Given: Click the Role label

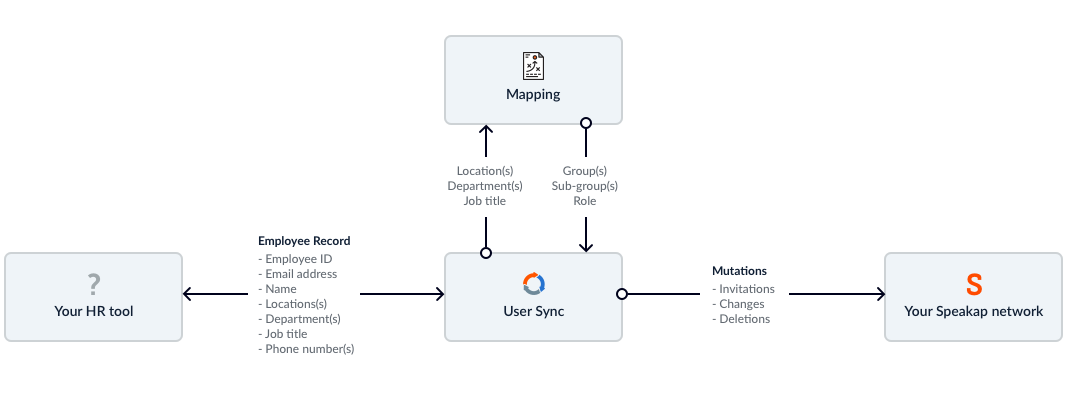Looking at the screenshot, I should click(x=585, y=201).
